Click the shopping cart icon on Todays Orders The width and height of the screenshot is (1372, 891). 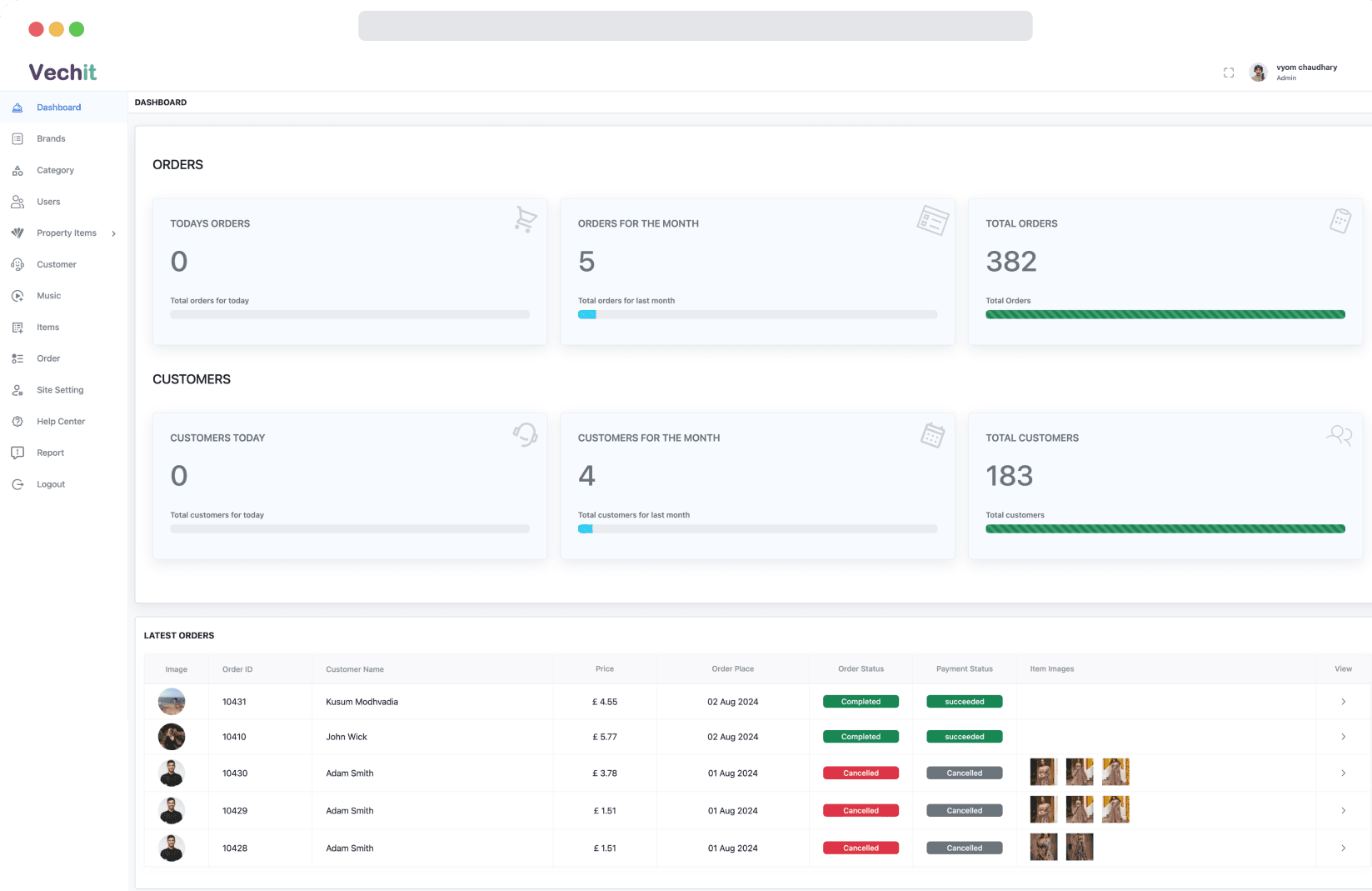coord(525,219)
